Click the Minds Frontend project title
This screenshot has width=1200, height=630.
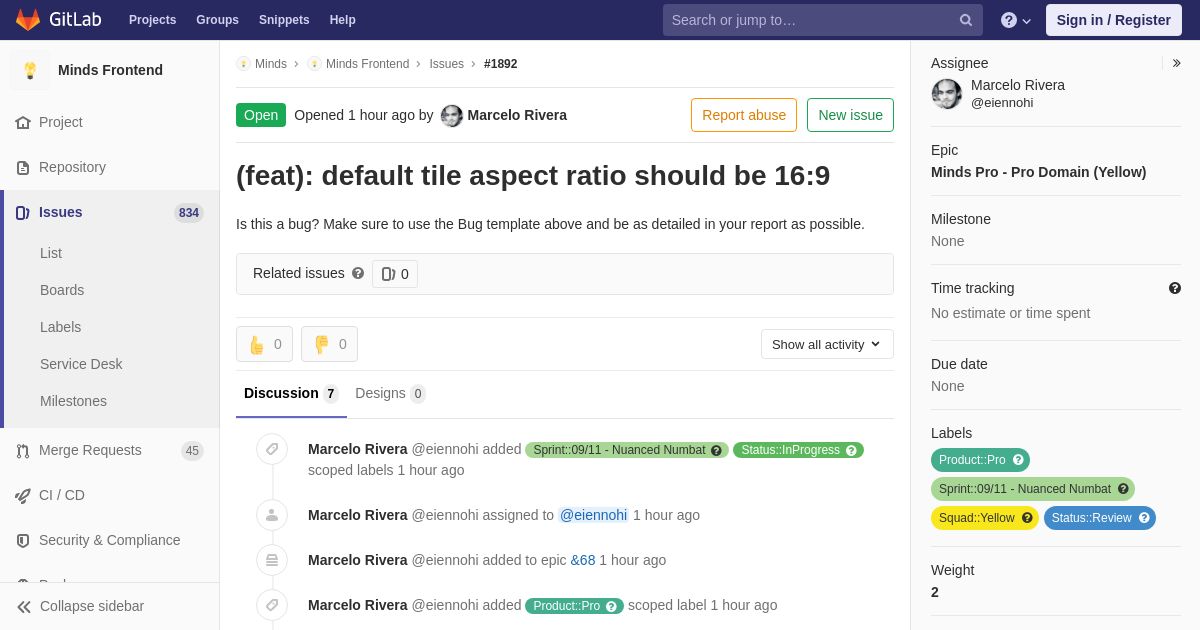tap(110, 70)
